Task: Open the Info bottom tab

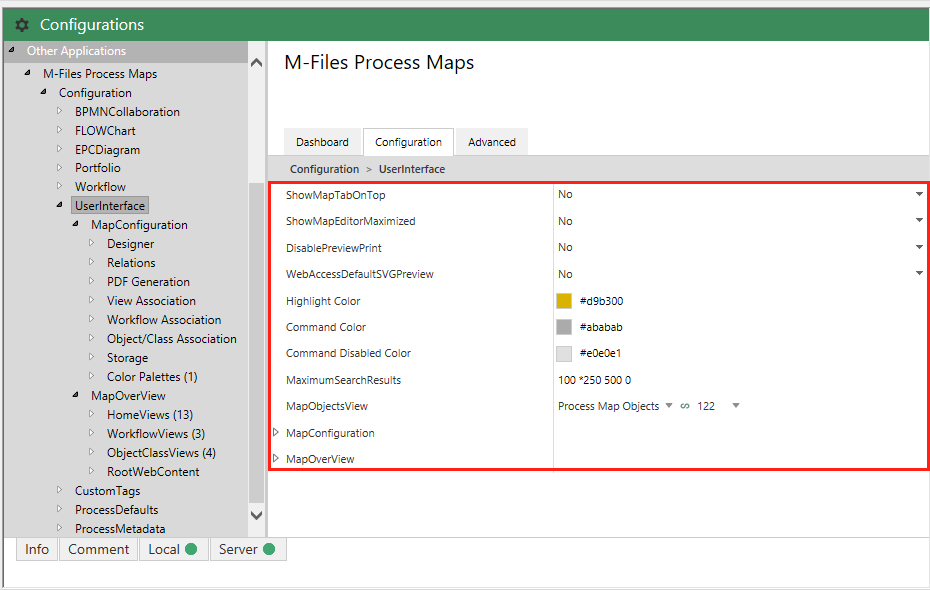Action: (x=37, y=549)
